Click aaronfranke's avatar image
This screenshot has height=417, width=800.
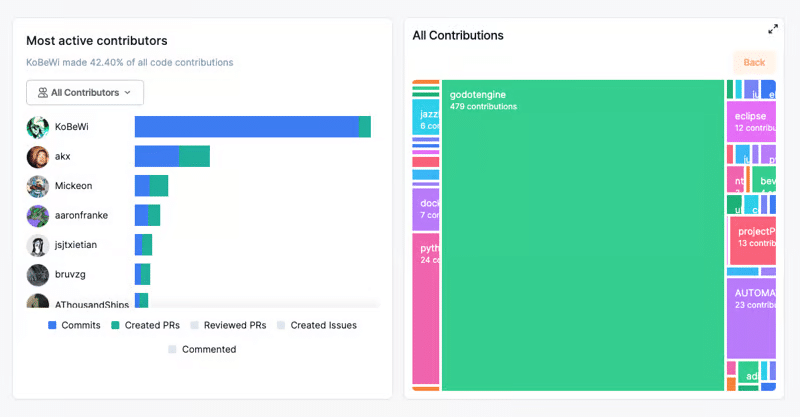(38, 215)
